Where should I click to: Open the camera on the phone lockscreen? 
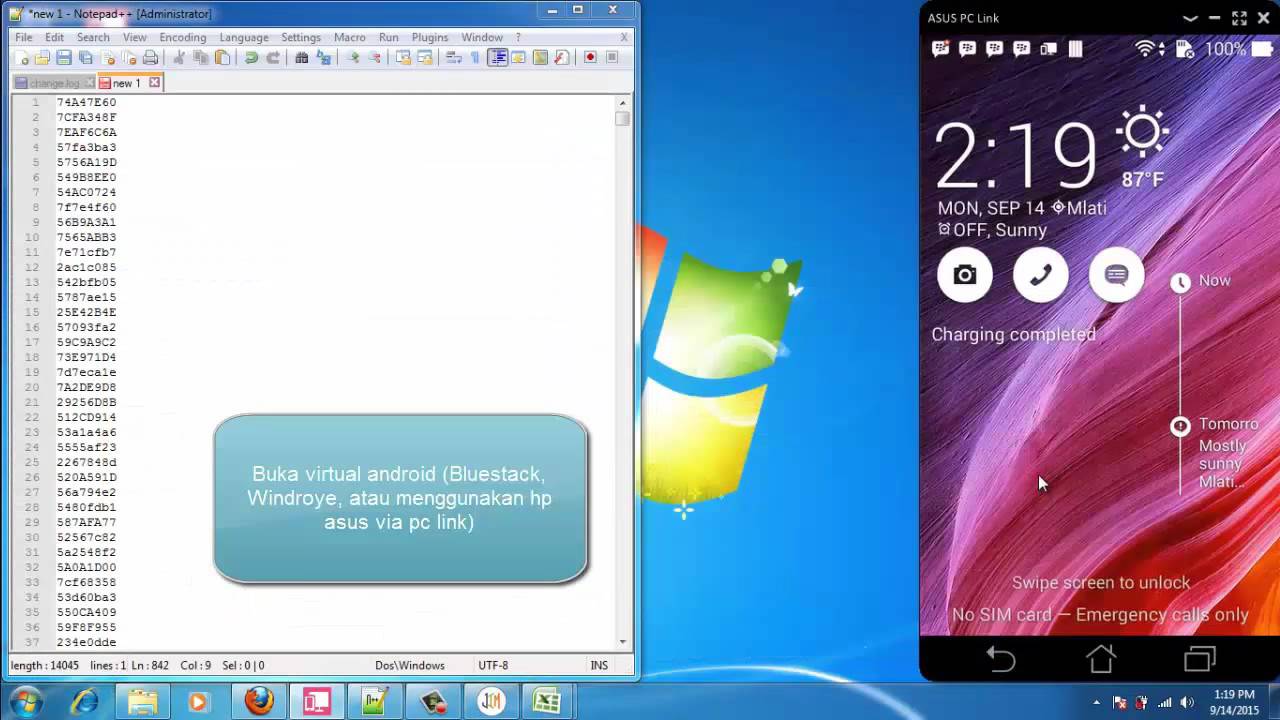(x=965, y=275)
